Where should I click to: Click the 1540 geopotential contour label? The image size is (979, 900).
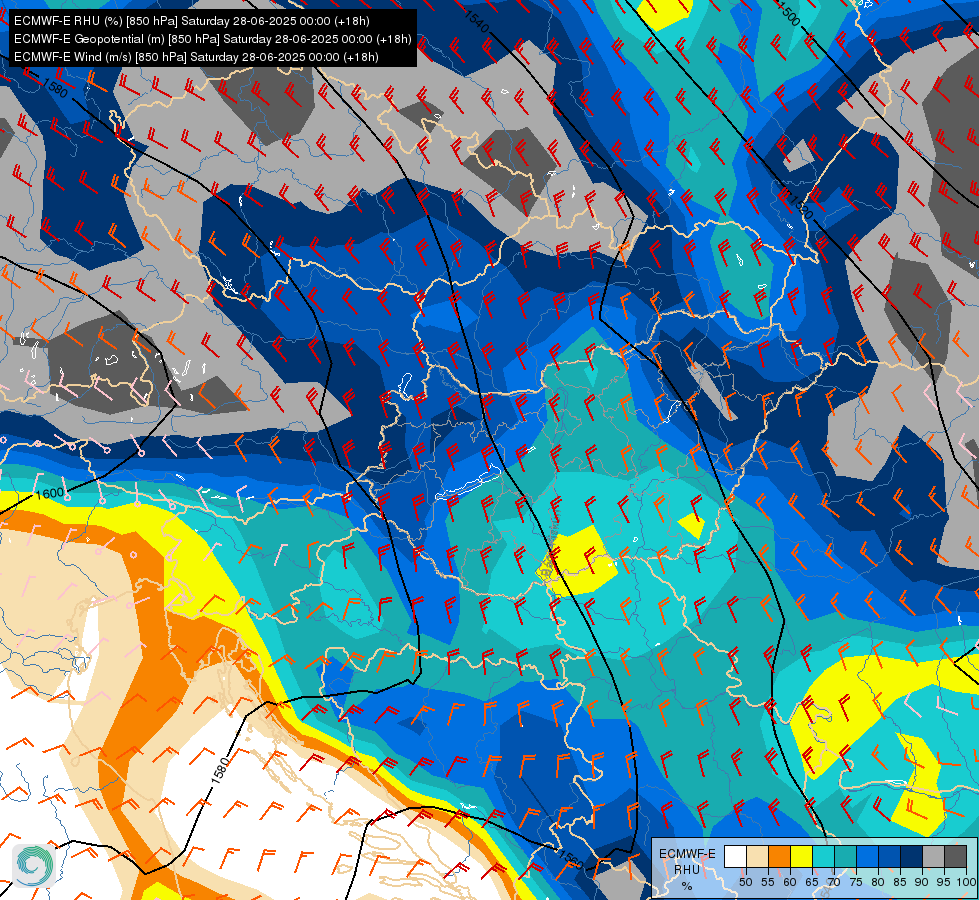click(477, 21)
